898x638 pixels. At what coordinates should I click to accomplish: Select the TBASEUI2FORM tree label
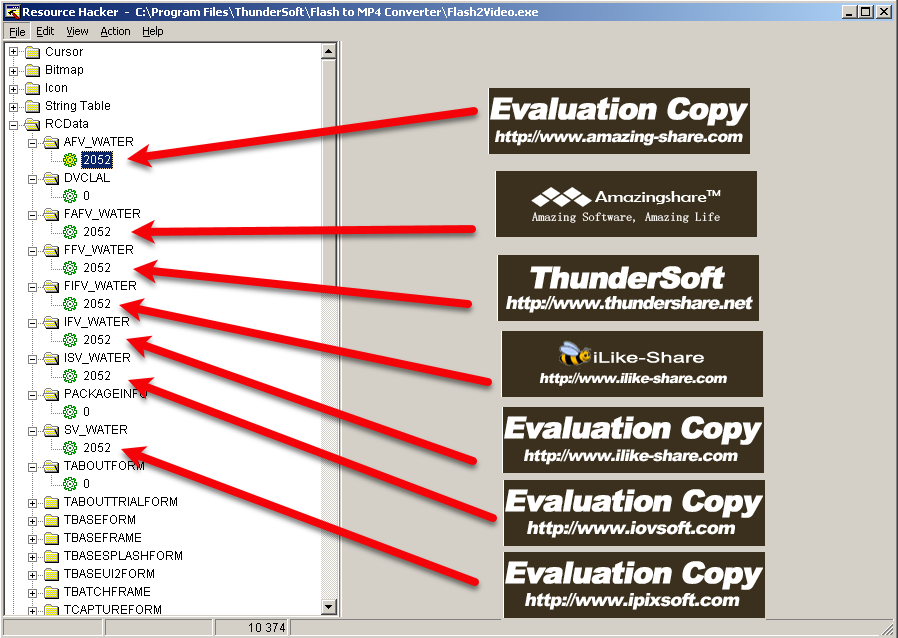(109, 574)
